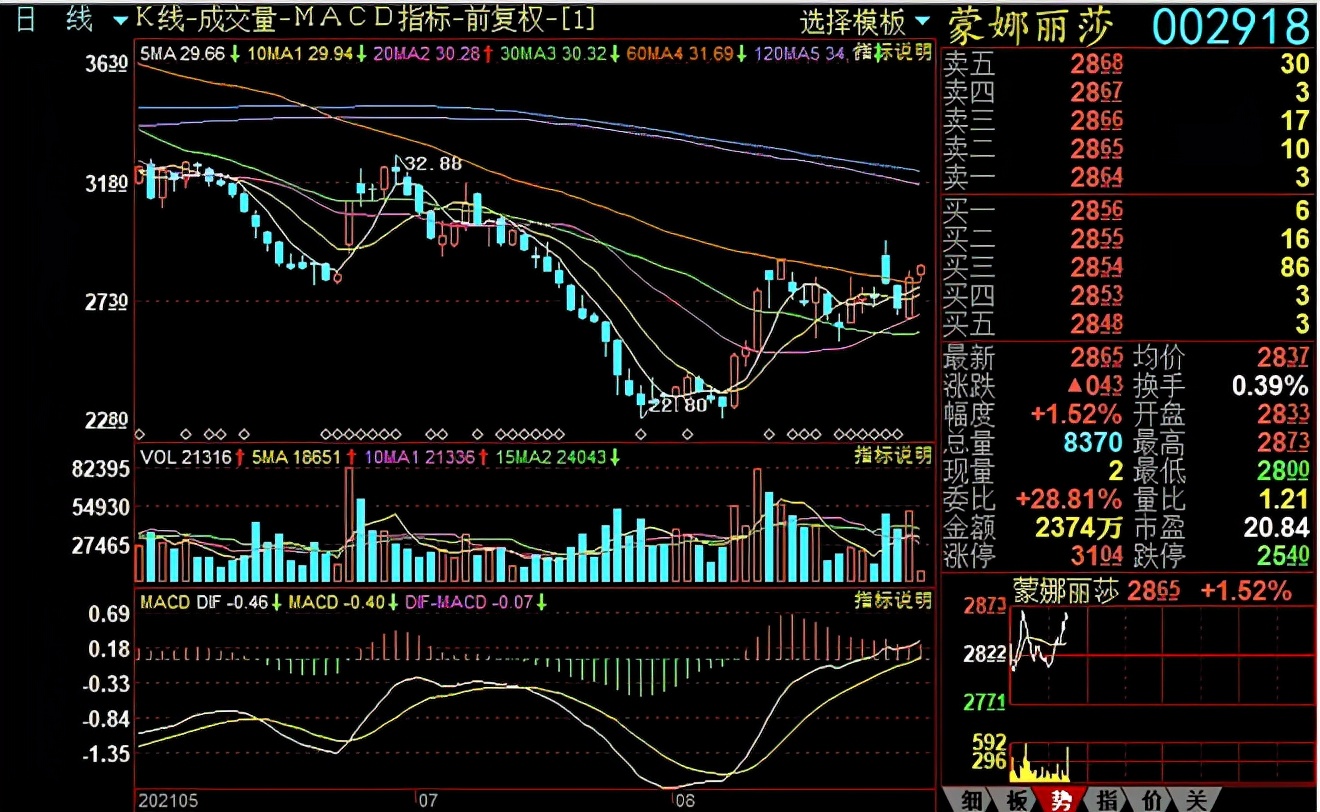Click the volume 10MA1 21336 legend entry
This screenshot has width=1320, height=812.
pyautogui.click(x=426, y=457)
